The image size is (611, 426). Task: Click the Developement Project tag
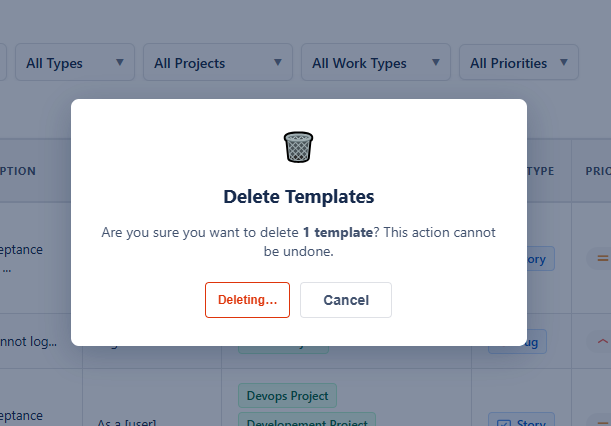point(307,420)
